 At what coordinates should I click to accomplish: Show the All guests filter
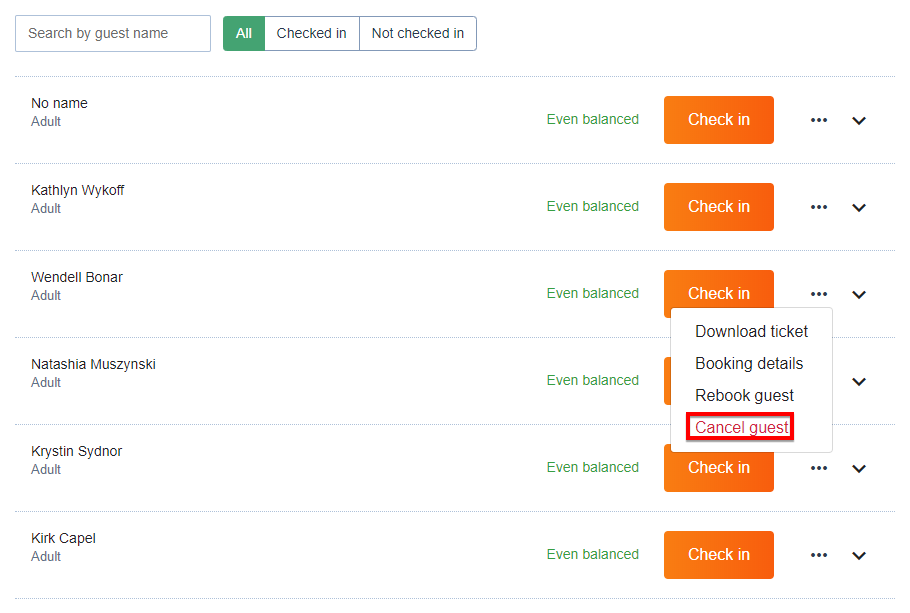[x=244, y=34]
